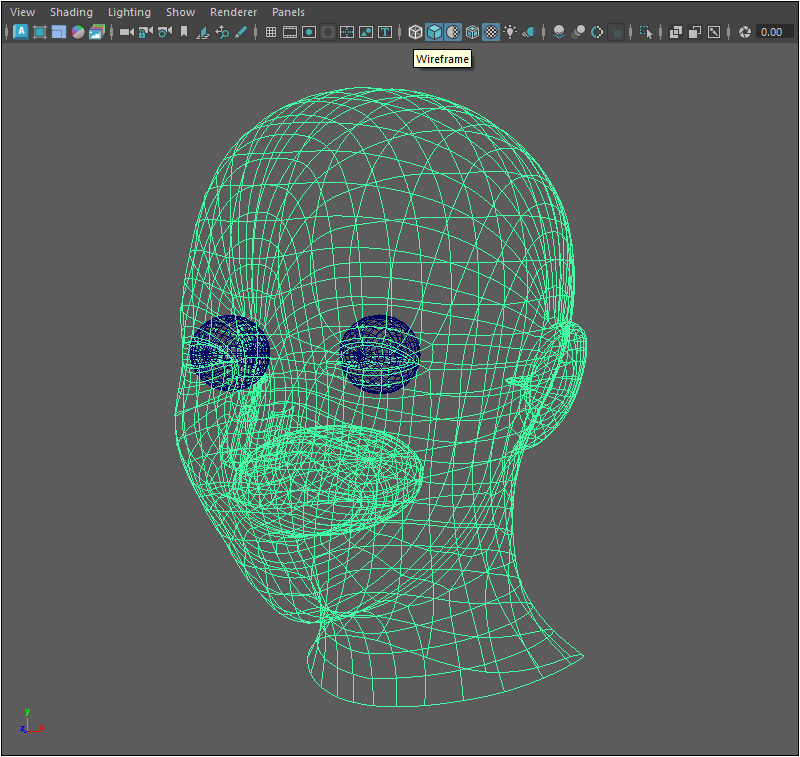Open the Panels menu
The image size is (800, 757).
pos(288,12)
